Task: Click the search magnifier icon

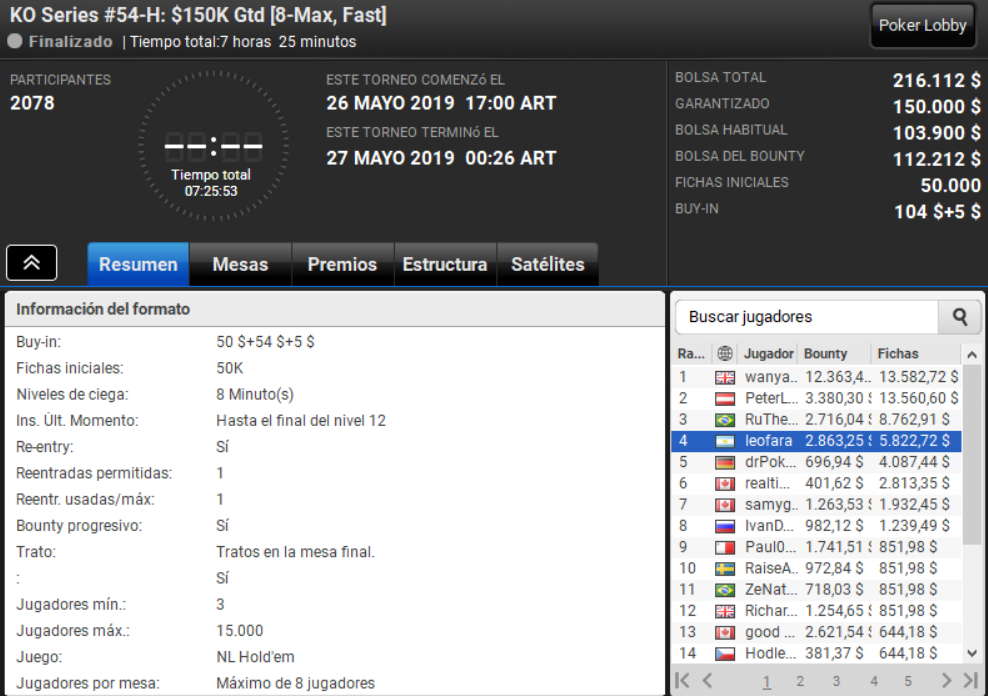Action: tap(959, 317)
